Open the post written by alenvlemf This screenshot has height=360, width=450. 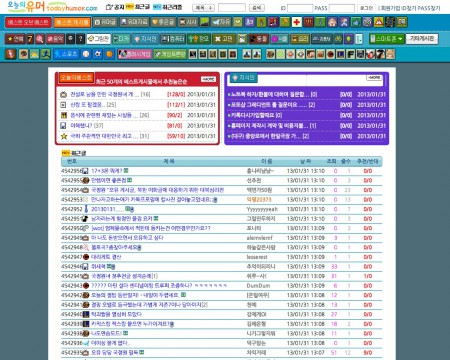click(x=127, y=238)
